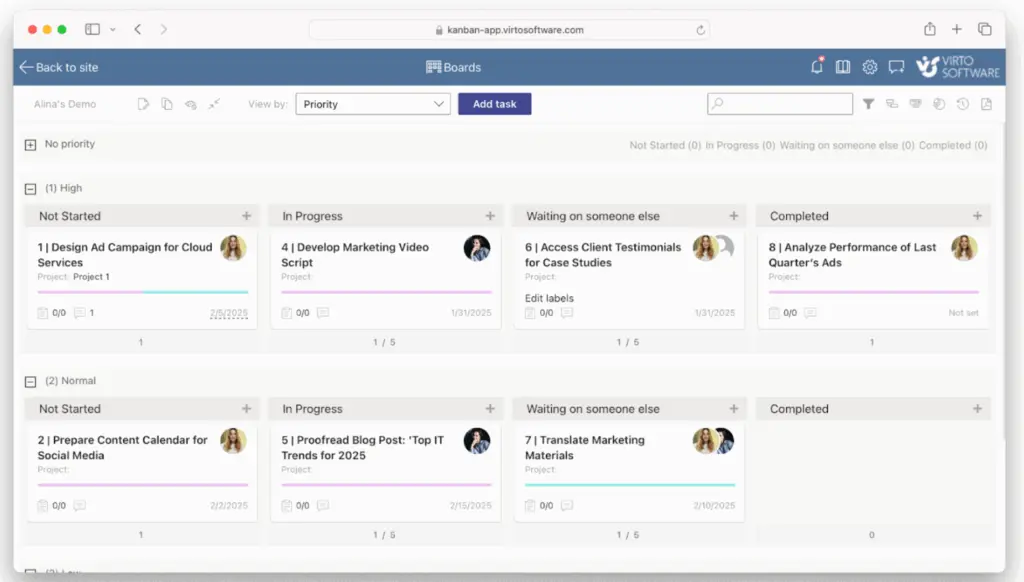
Task: Click the filter funnel icon in the toolbar
Action: (868, 103)
